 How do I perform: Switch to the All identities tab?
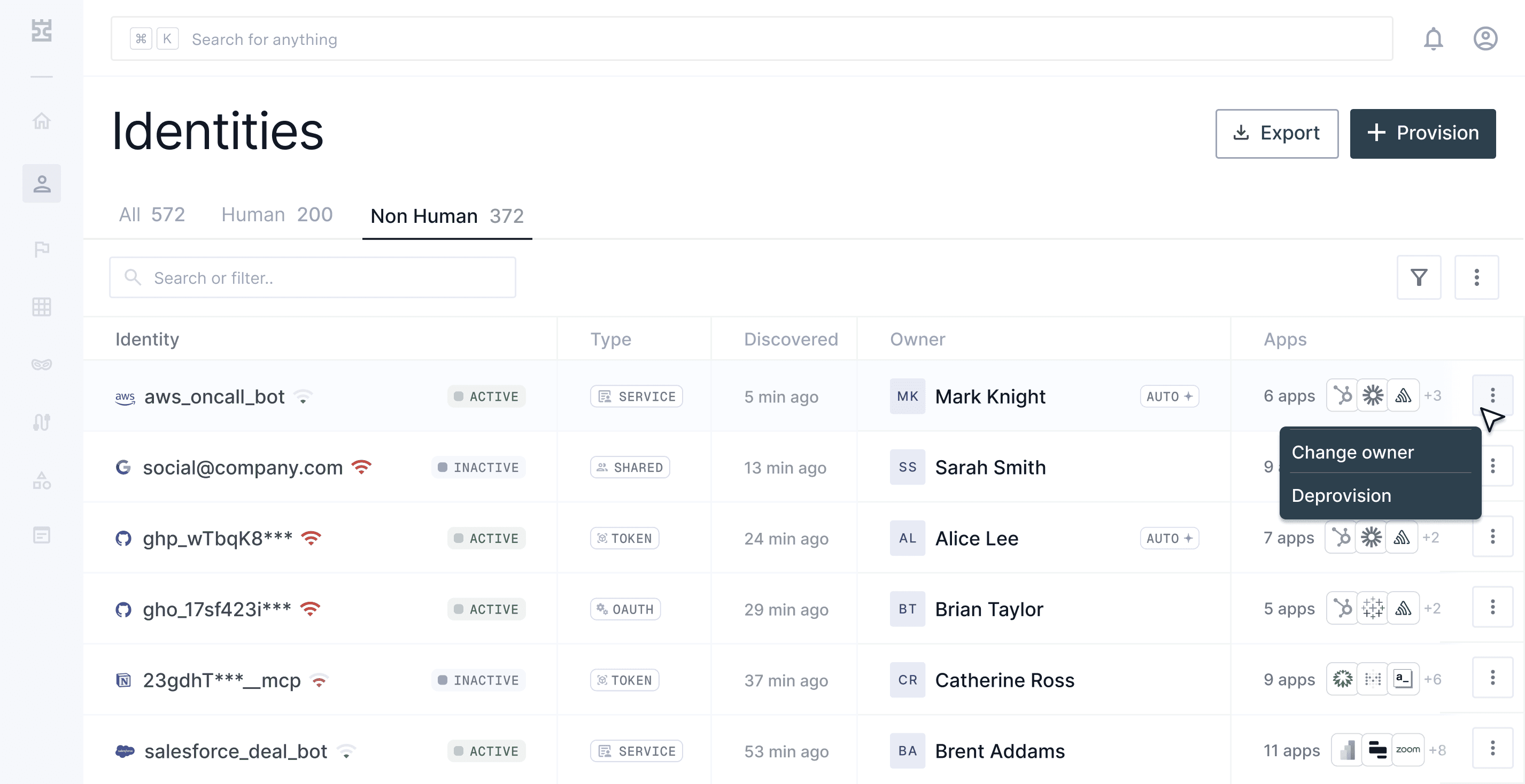click(152, 215)
